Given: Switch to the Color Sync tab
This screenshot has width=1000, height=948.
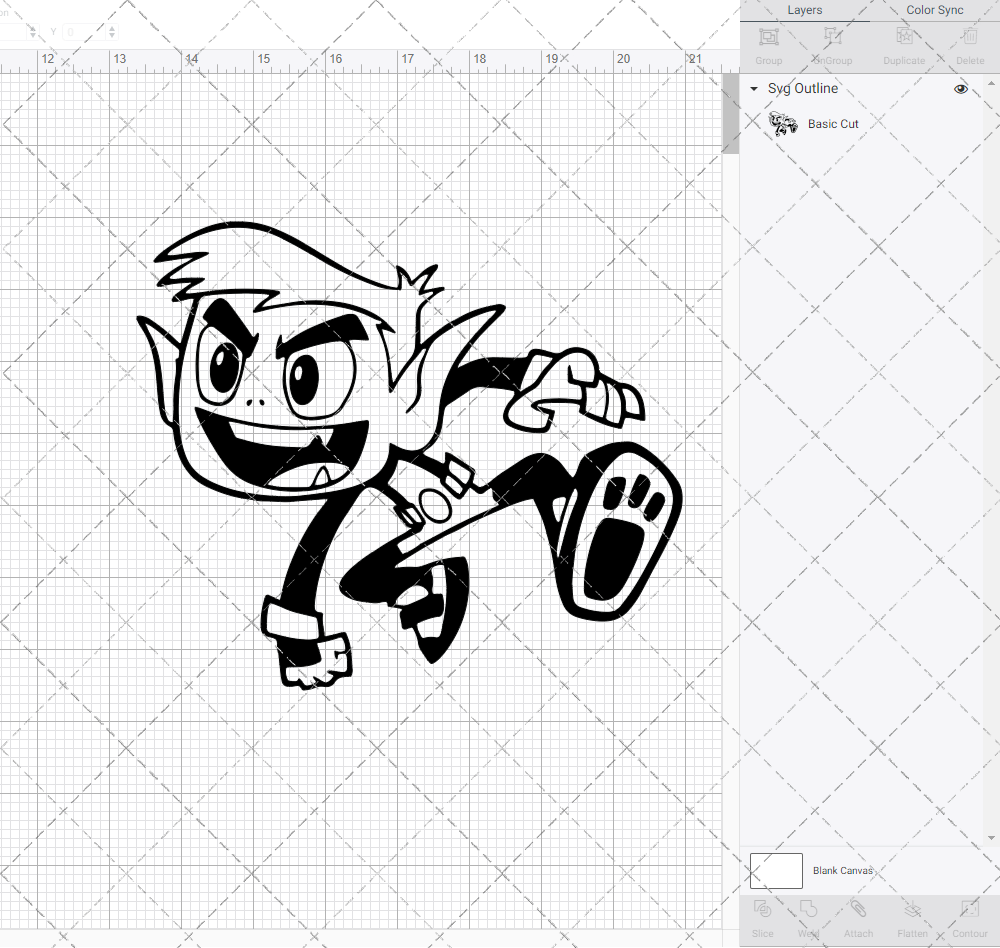Looking at the screenshot, I should 934,10.
